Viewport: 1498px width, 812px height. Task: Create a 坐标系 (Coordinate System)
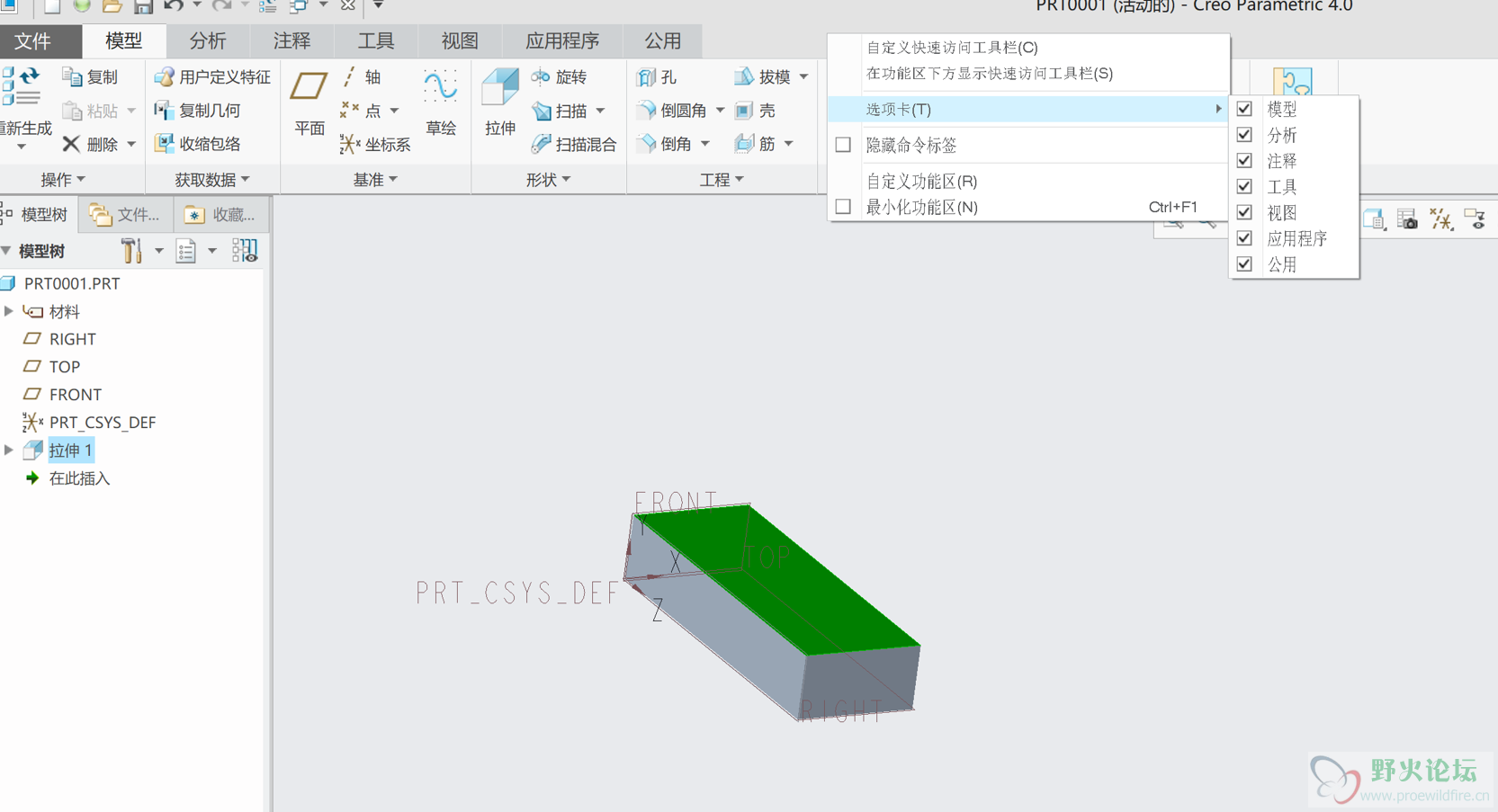pyautogui.click(x=375, y=144)
